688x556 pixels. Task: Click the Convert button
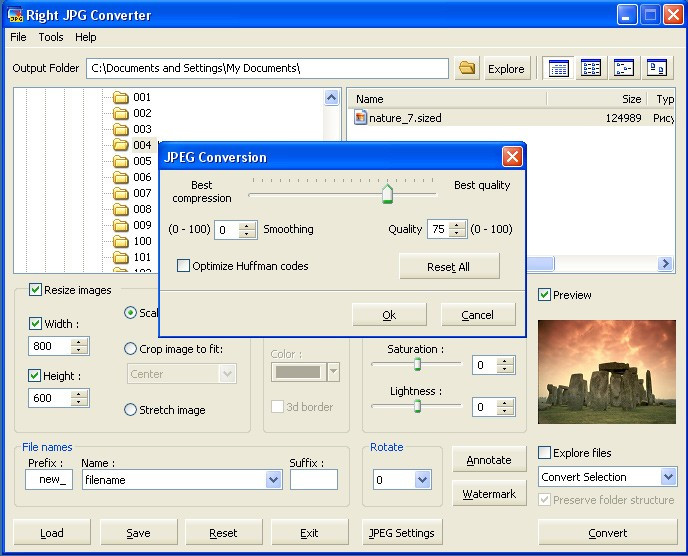click(x=607, y=533)
